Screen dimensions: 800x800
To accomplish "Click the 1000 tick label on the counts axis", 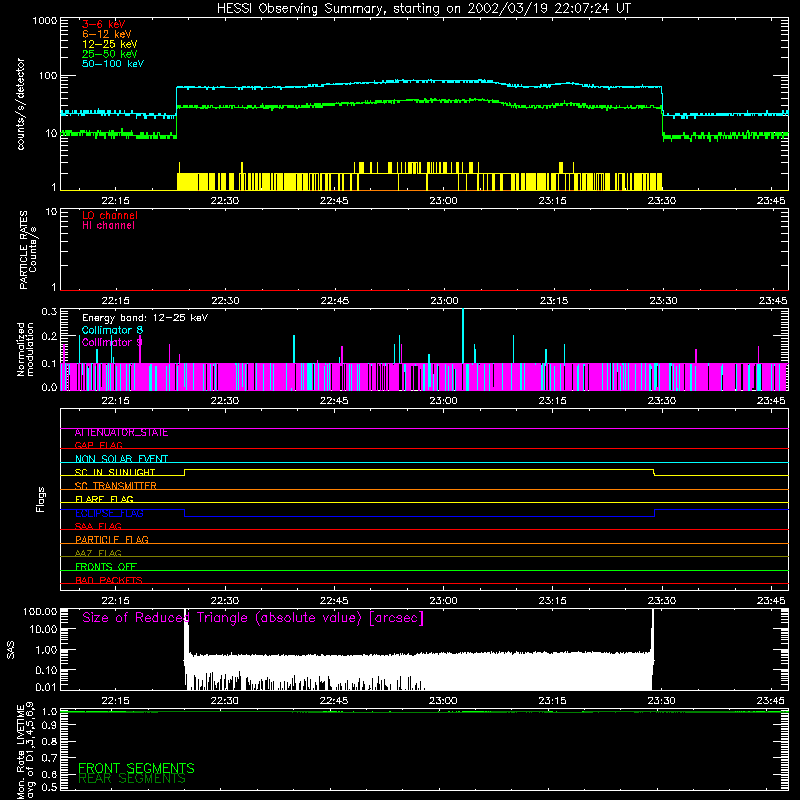I will point(44,21).
